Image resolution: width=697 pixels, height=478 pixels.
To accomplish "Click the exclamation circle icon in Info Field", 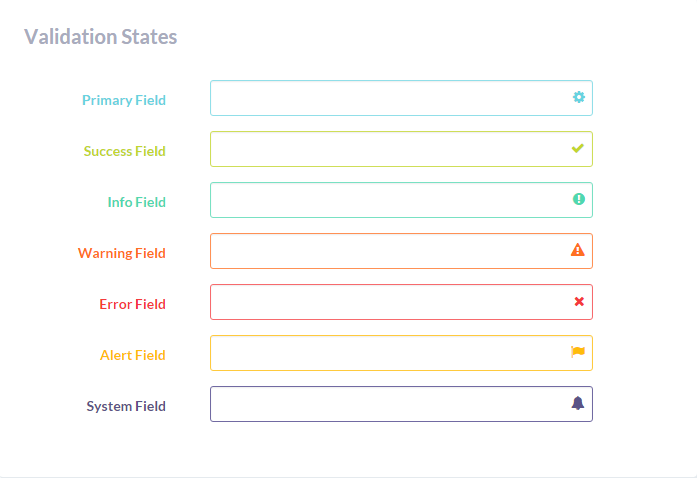I will coord(578,199).
